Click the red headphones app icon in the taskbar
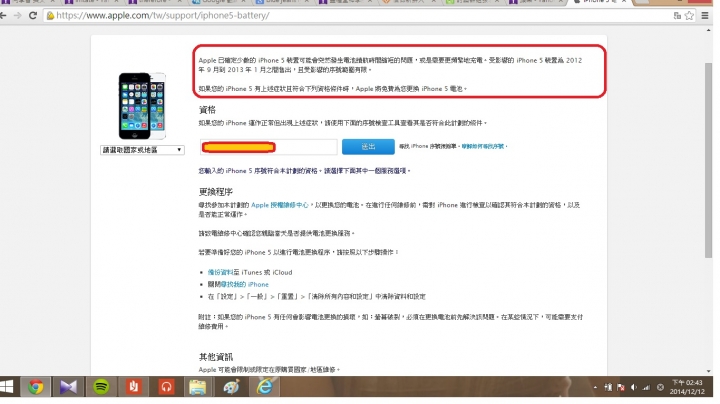This screenshot has width=720, height=404. pyautogui.click(x=166, y=387)
